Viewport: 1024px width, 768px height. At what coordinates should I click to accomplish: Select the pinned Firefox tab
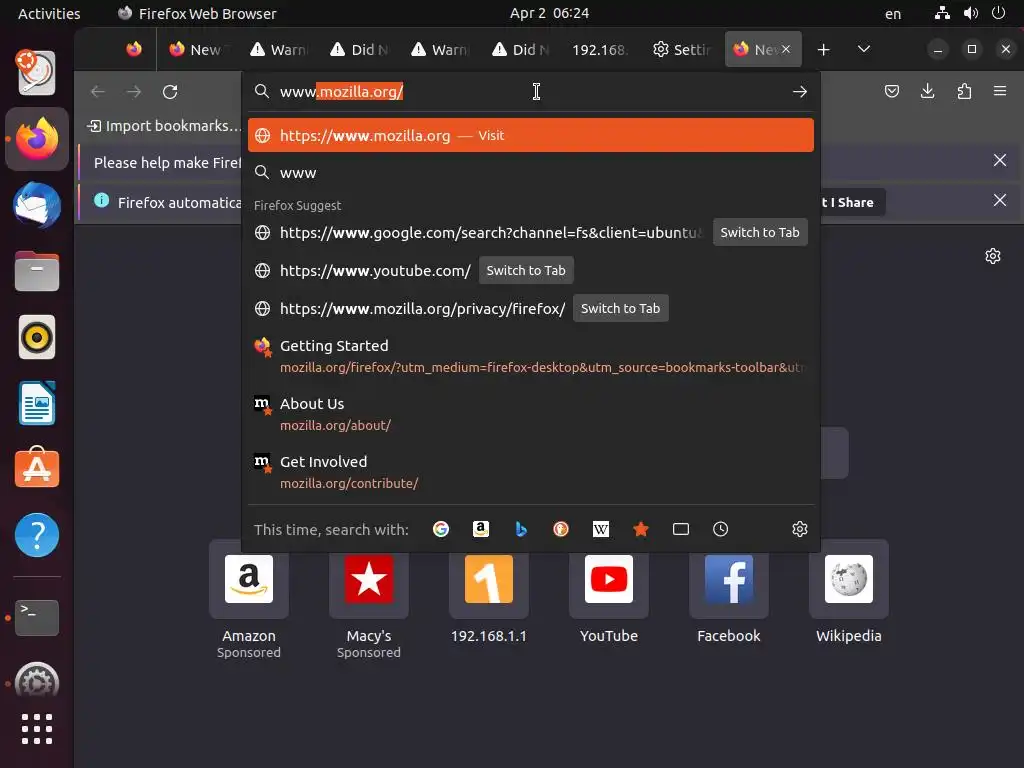(134, 50)
